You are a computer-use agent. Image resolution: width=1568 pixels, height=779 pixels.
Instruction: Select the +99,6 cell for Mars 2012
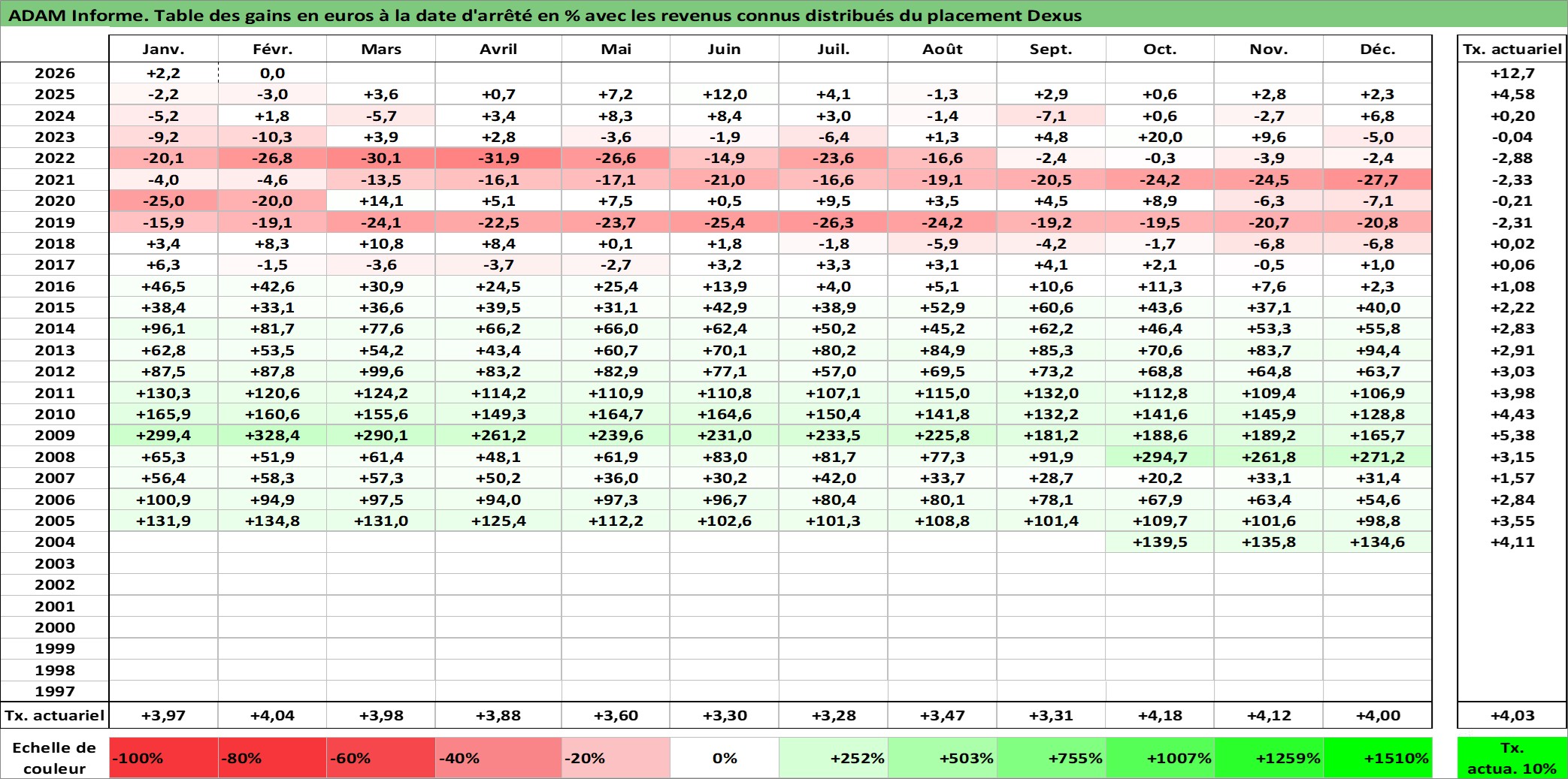point(381,371)
